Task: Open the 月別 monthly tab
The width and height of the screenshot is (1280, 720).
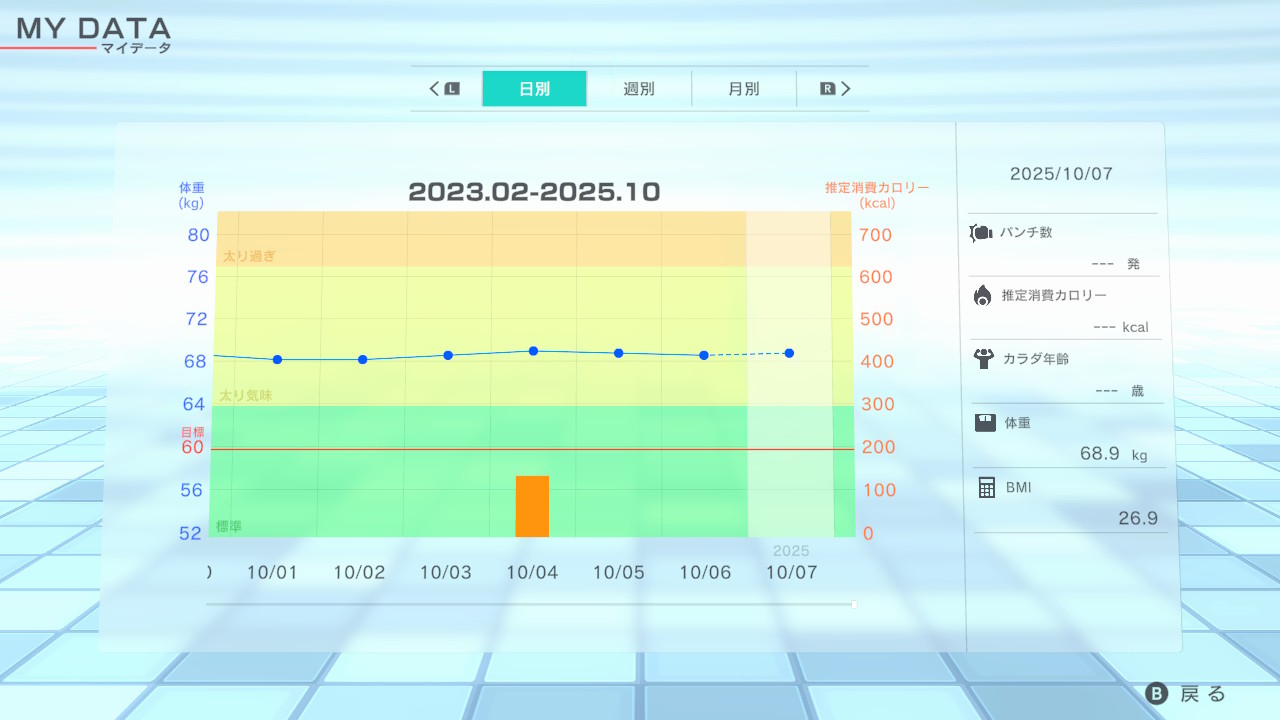Action: tap(743, 89)
